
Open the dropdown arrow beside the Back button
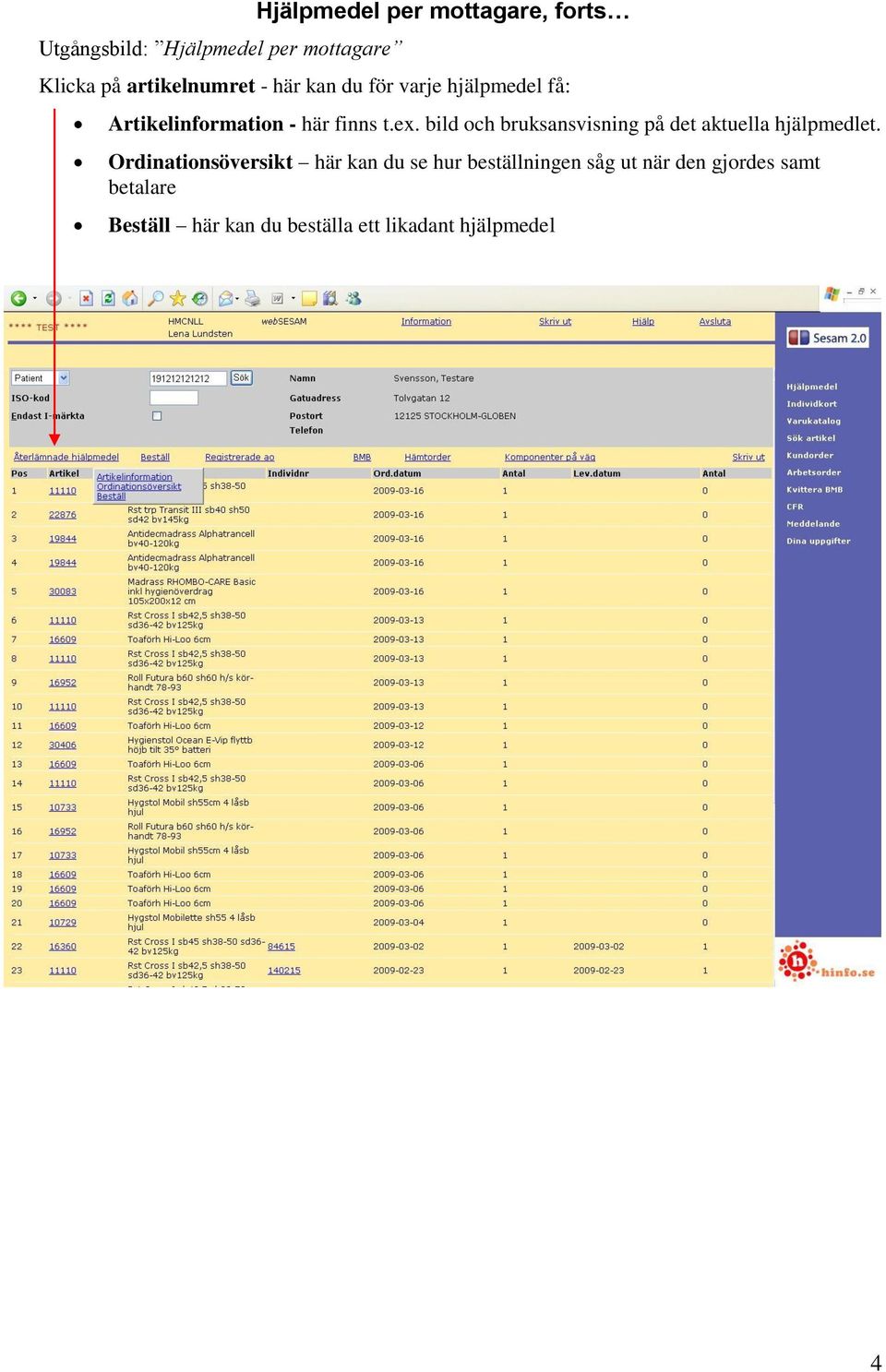[35, 298]
